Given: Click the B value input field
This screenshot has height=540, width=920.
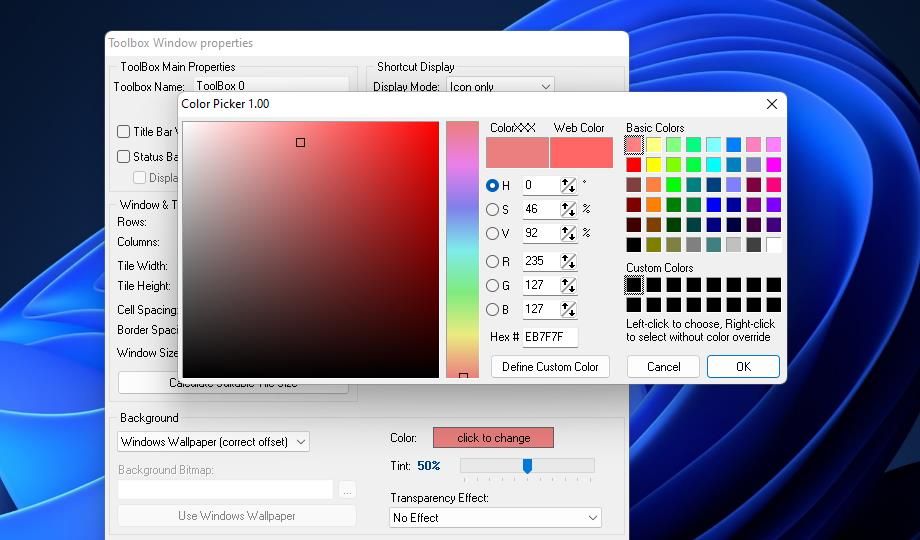Looking at the screenshot, I should 541,310.
